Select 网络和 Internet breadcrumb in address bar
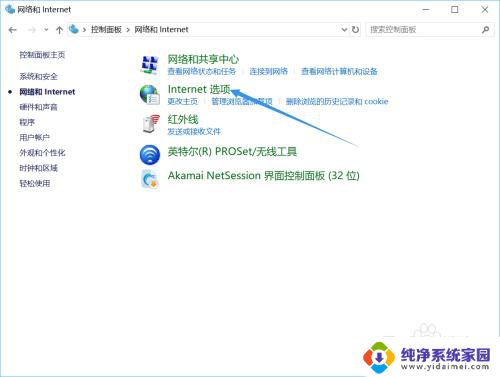500x377 pixels. coord(161,30)
